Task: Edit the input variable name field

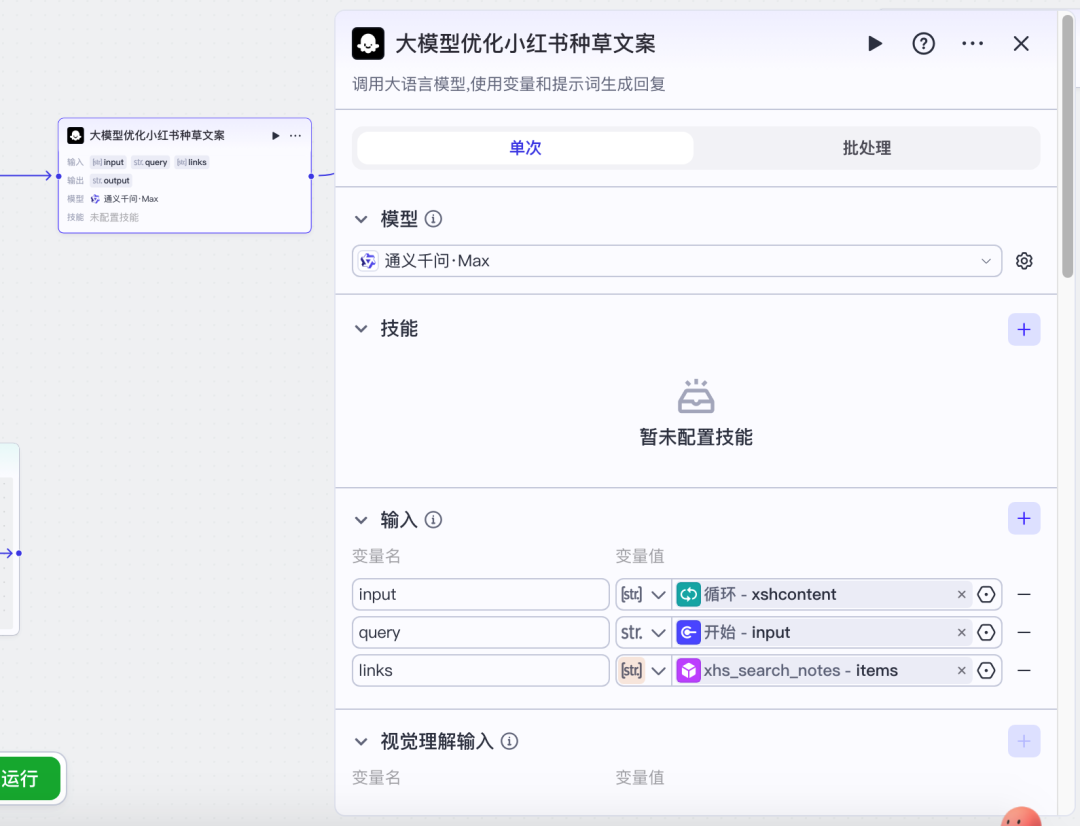Action: pos(480,595)
